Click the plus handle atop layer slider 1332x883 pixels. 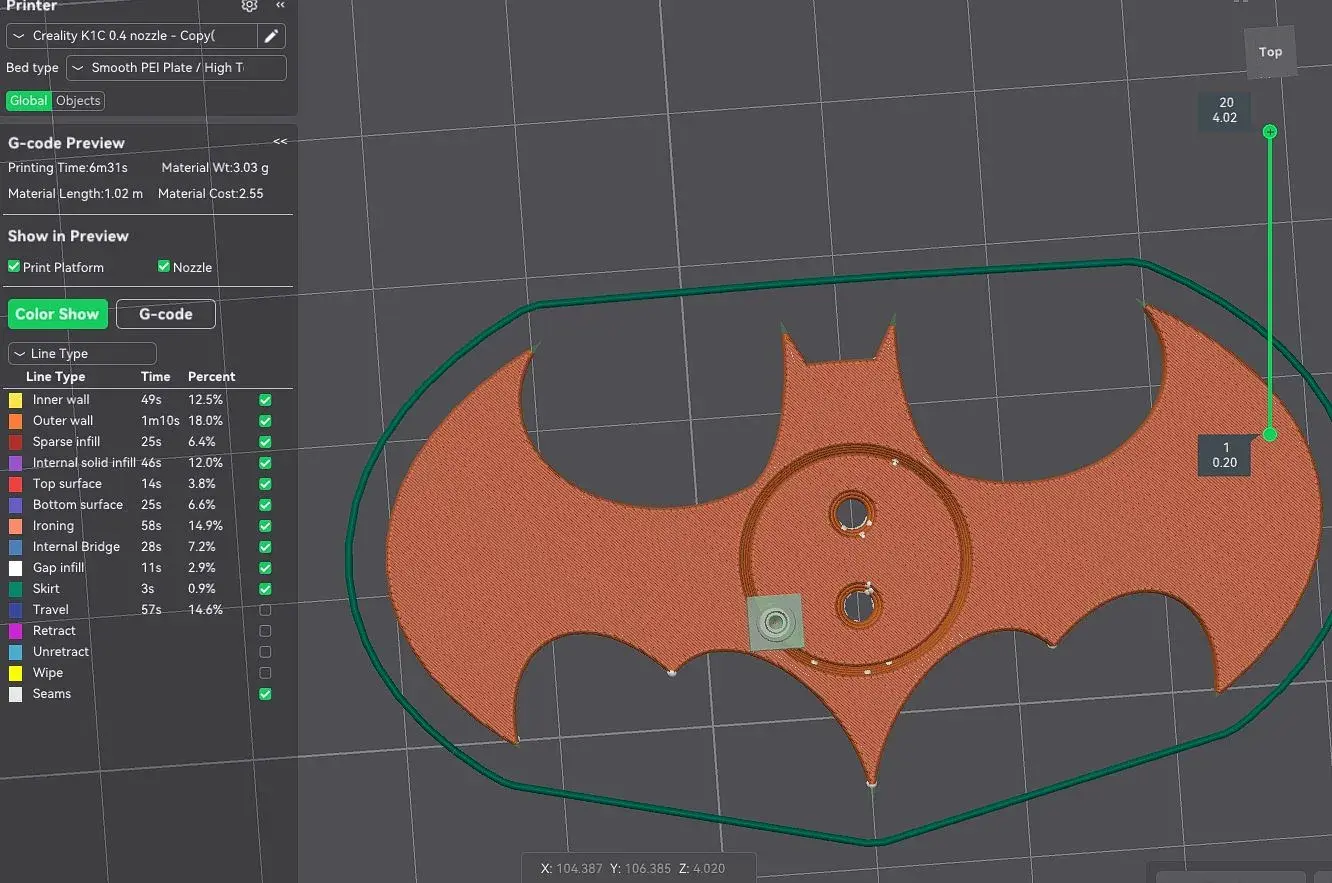[1270, 131]
